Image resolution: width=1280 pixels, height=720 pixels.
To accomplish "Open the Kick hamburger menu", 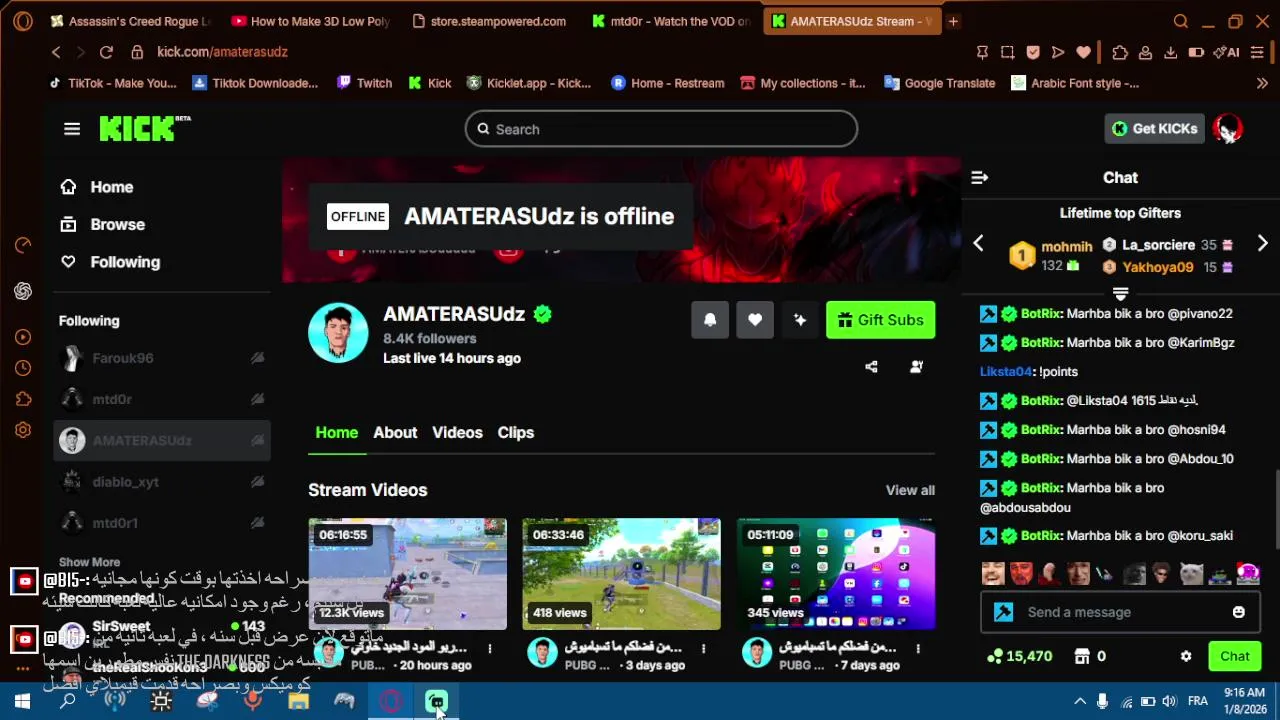I will 72,129.
